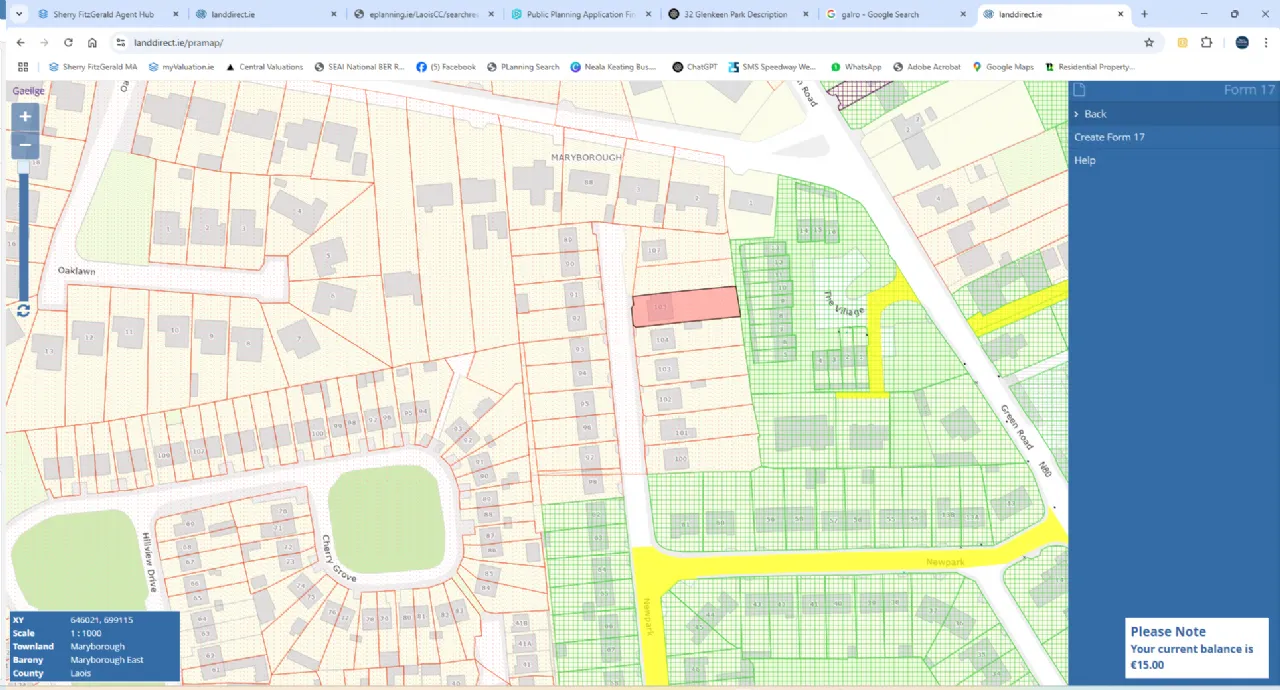Collapse the panel using Back chevron
1280x690 pixels.
pyautogui.click(x=1077, y=114)
